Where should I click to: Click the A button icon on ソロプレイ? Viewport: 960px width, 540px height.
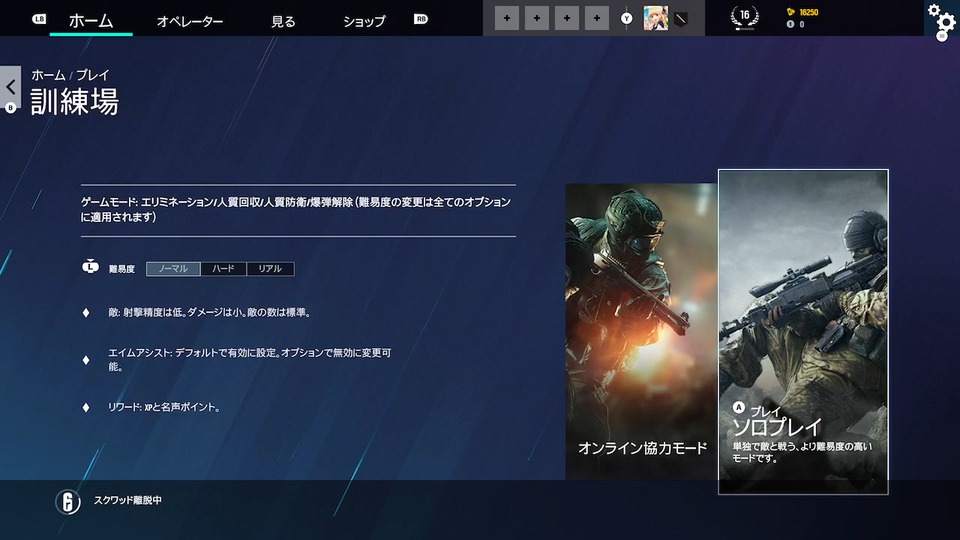click(739, 407)
